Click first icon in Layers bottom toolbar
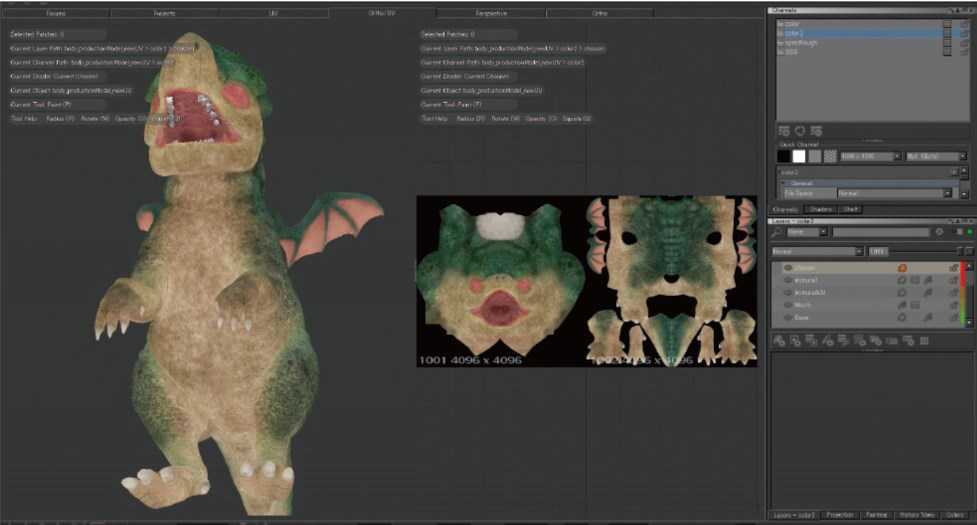 (779, 341)
